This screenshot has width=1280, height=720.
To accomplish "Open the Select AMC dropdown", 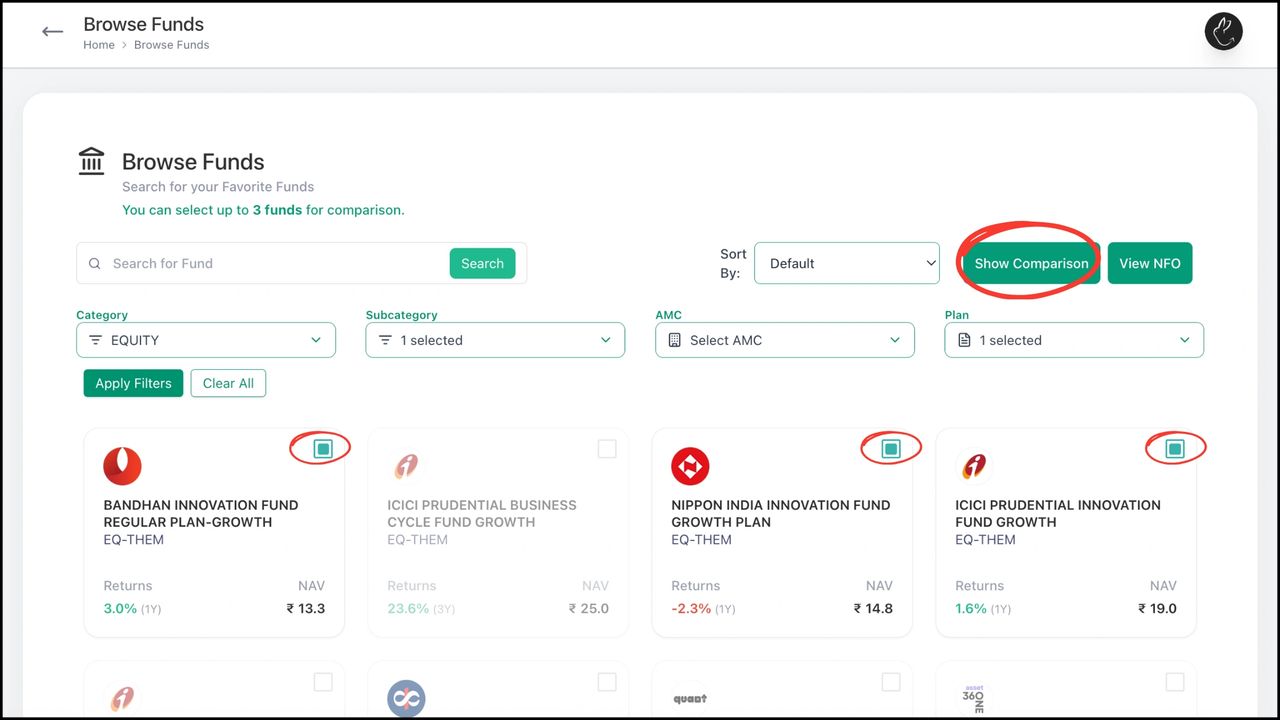I will [x=784, y=340].
